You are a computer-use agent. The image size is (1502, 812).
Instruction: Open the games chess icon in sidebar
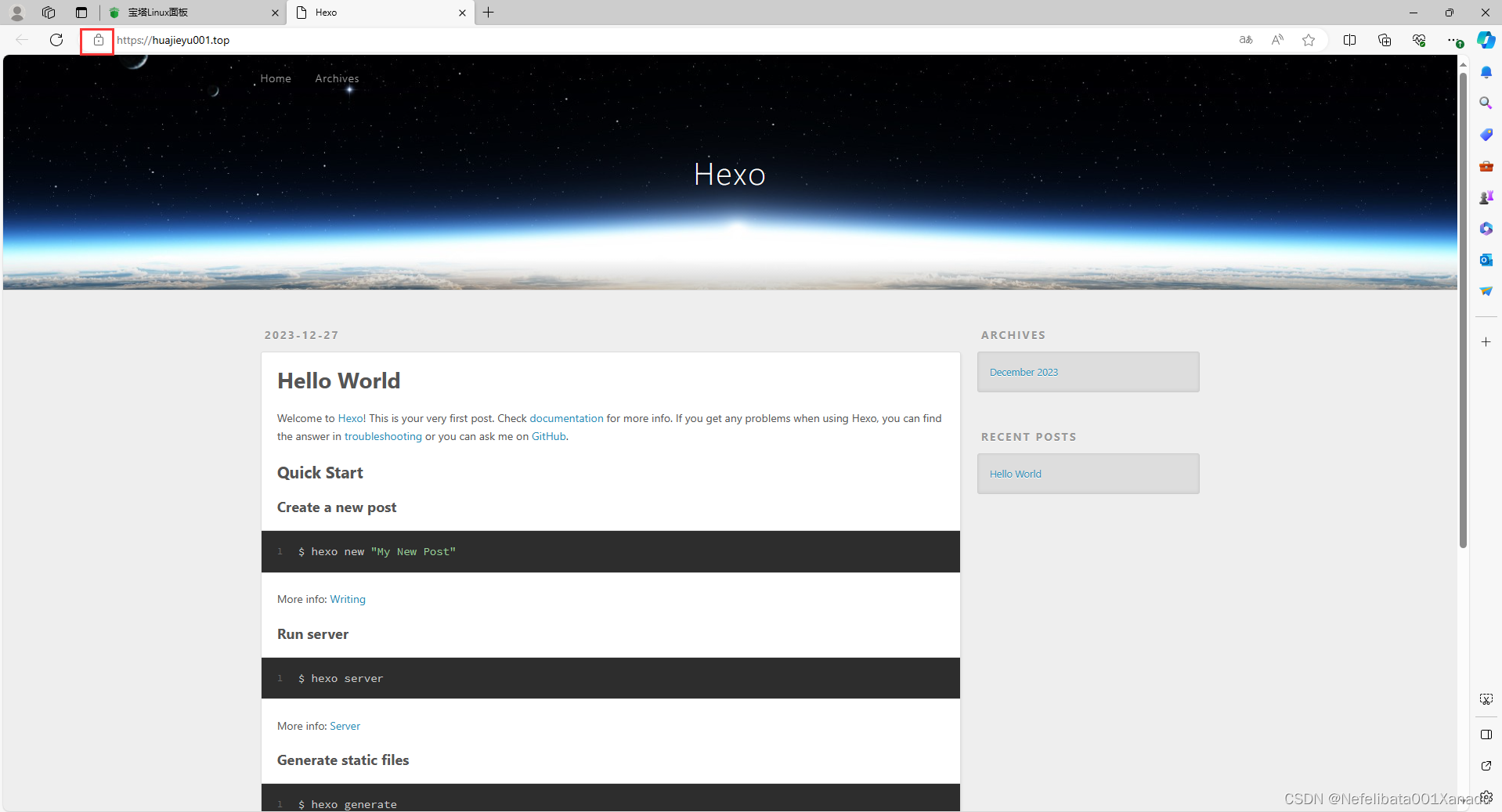click(1486, 197)
